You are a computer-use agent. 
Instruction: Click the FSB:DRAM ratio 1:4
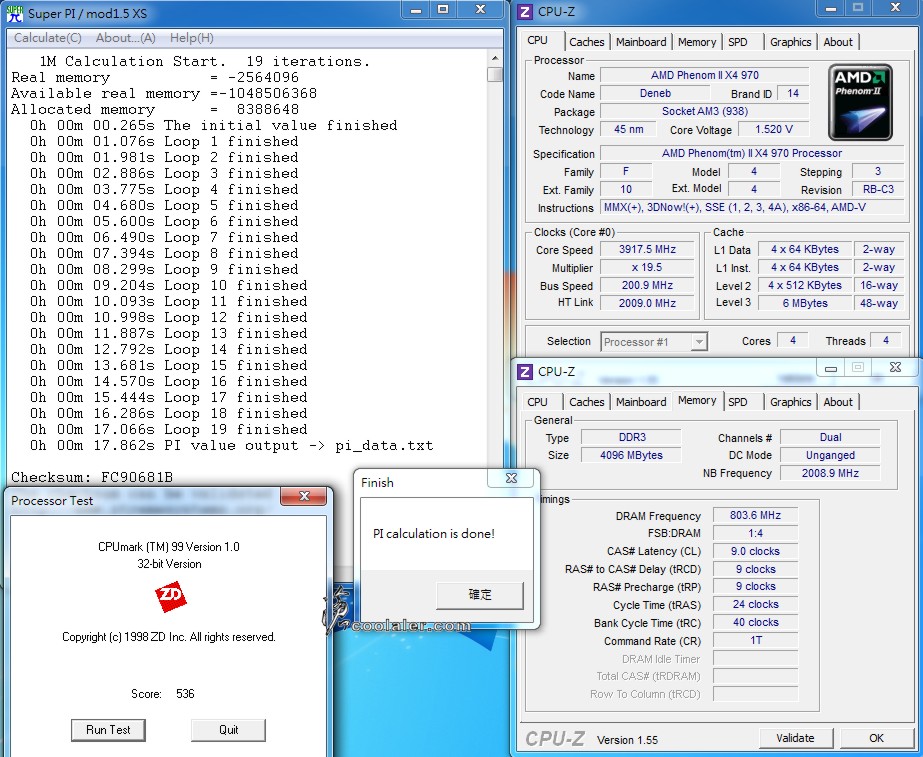click(x=755, y=533)
